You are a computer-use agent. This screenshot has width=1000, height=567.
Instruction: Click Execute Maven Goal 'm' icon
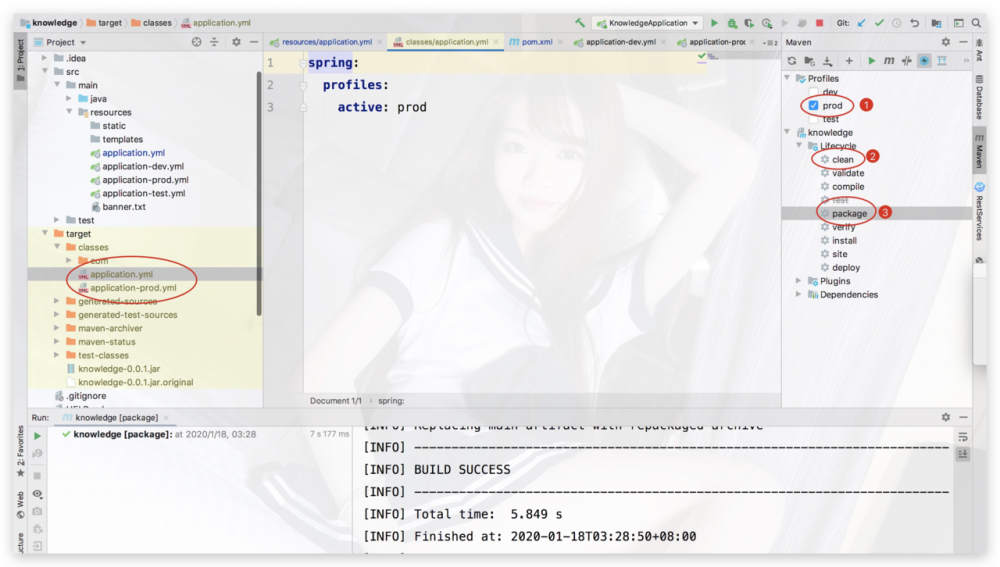[888, 61]
